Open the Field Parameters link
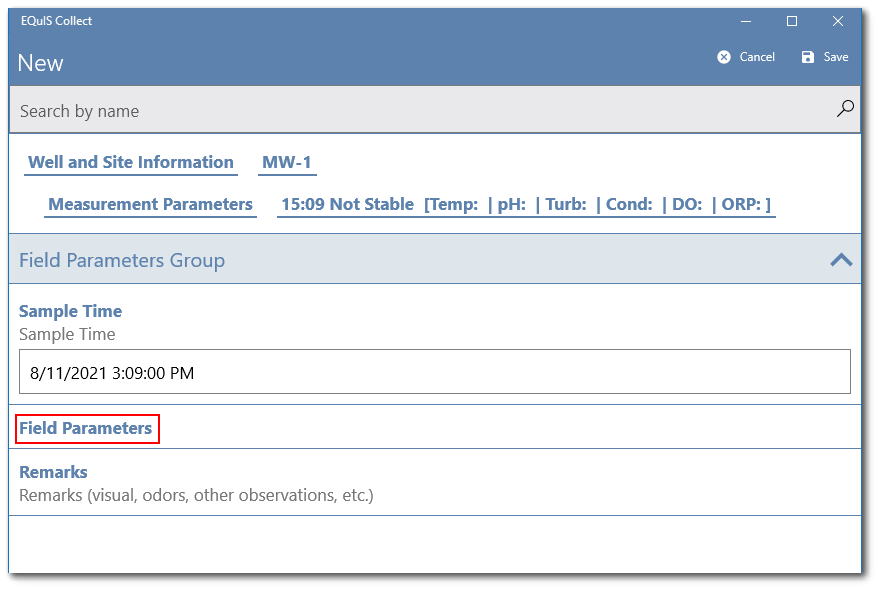 coord(86,428)
